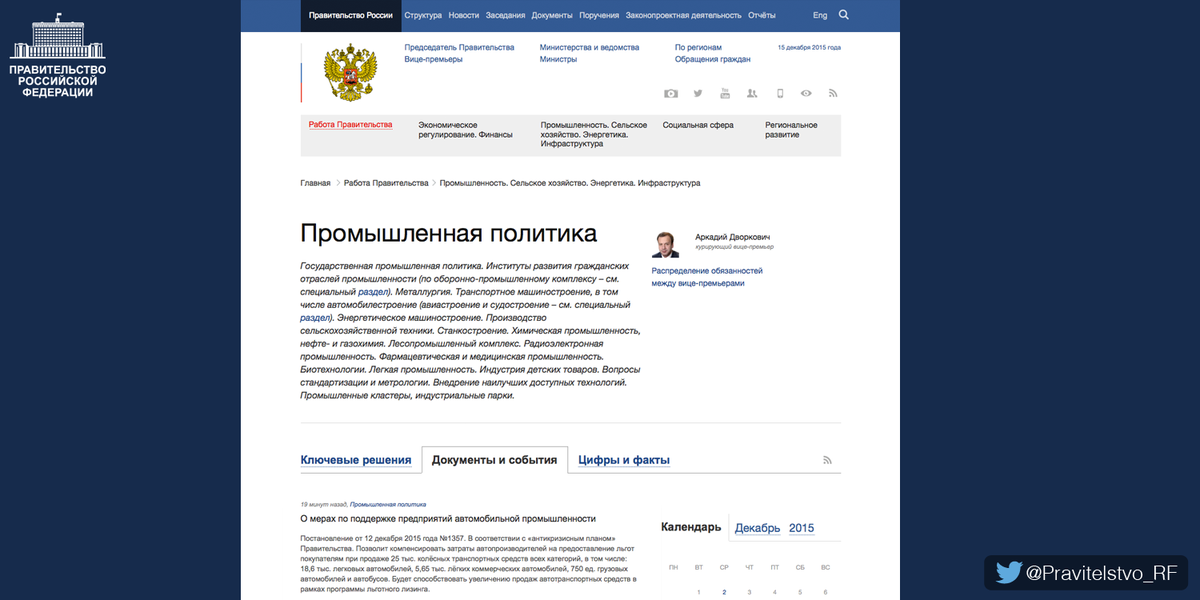Click Работа Правительства in the breadcrumb

386,183
